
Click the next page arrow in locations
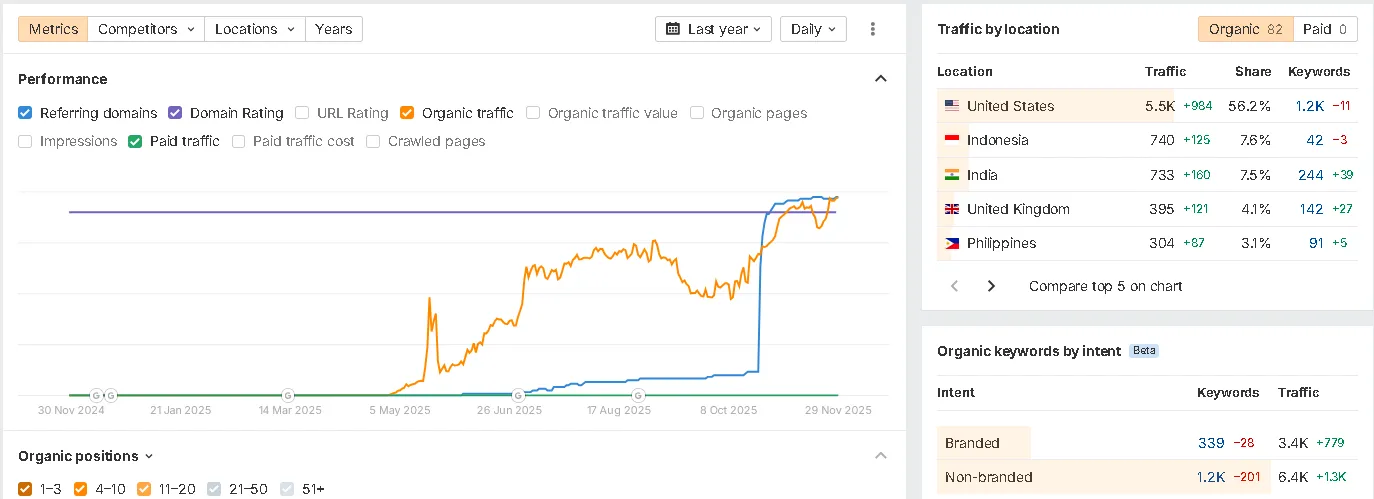click(x=991, y=286)
